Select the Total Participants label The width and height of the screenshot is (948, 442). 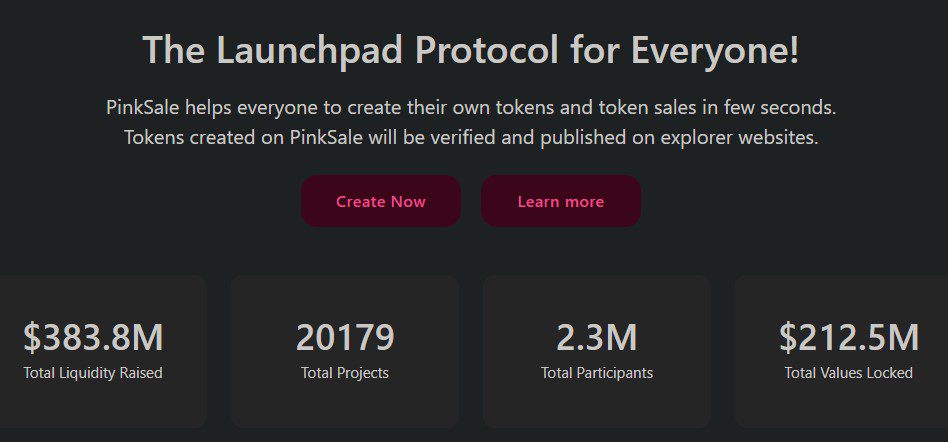pyautogui.click(x=597, y=373)
